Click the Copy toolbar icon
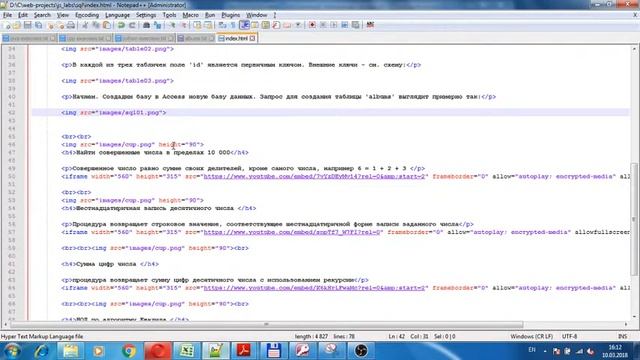 pyautogui.click(x=96, y=25)
